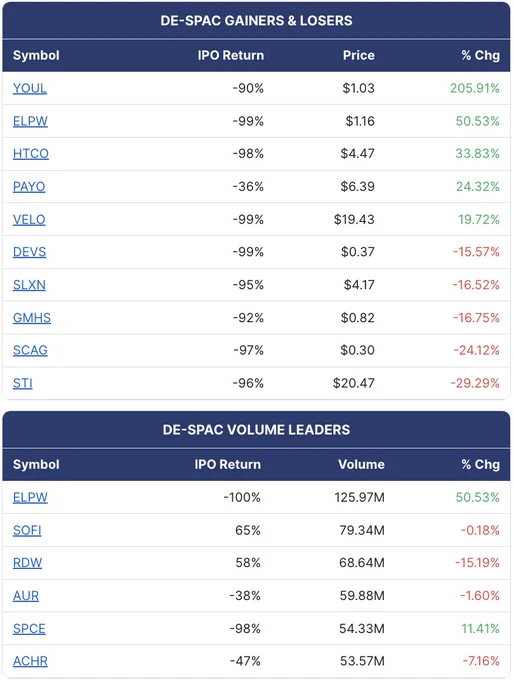The image size is (514, 680).
Task: Open the GMHS ticker link
Action: click(32, 318)
